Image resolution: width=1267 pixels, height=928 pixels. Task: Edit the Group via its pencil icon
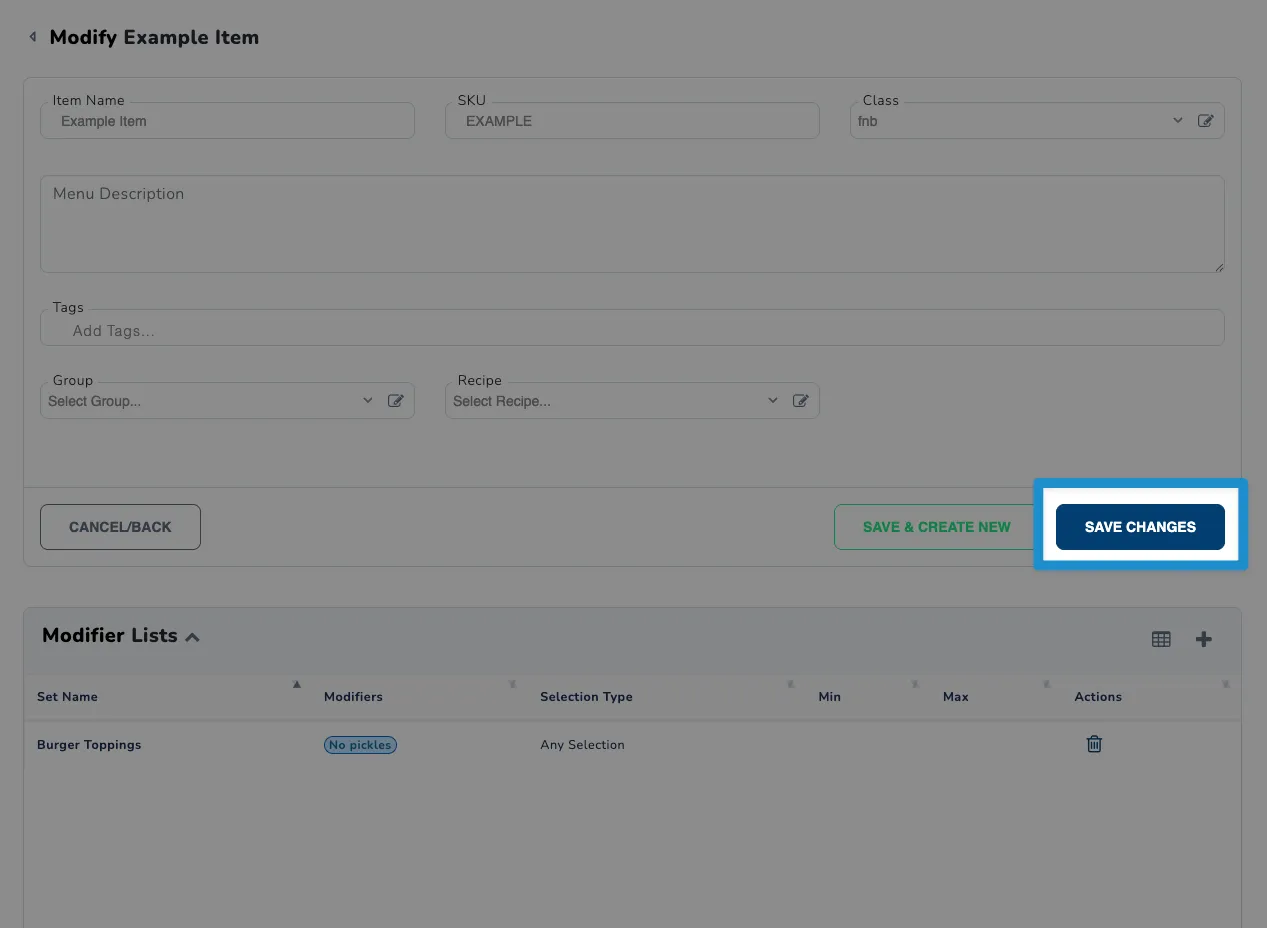pos(395,401)
